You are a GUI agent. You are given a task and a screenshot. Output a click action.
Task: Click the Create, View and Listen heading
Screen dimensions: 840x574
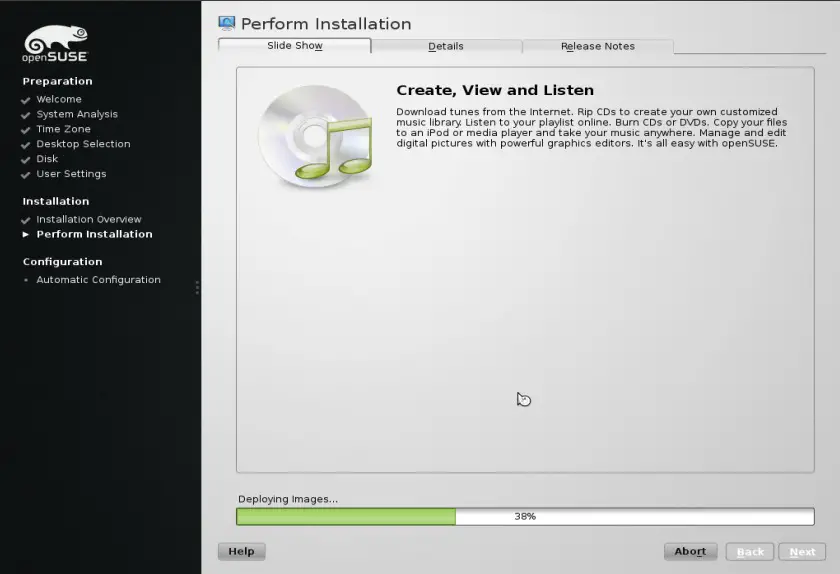point(495,90)
